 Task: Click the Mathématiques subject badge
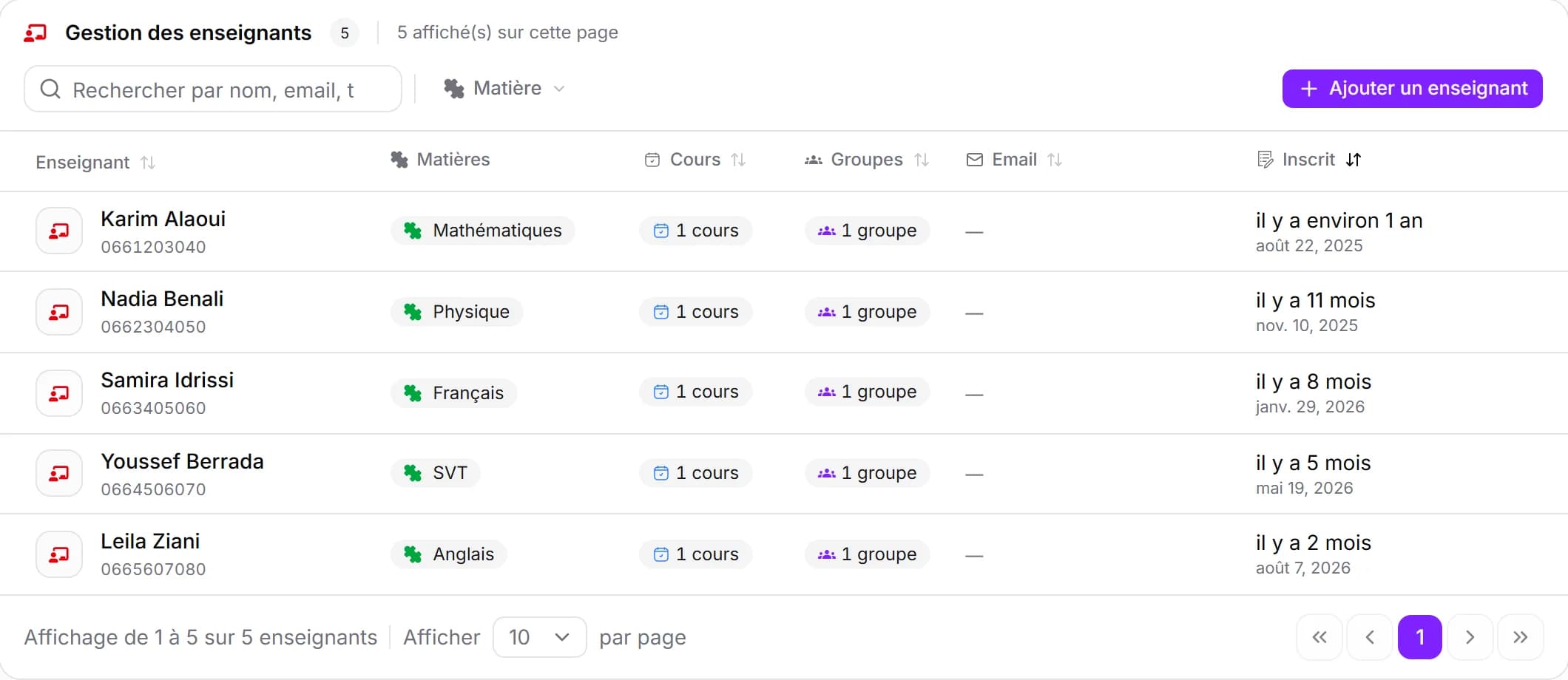483,231
